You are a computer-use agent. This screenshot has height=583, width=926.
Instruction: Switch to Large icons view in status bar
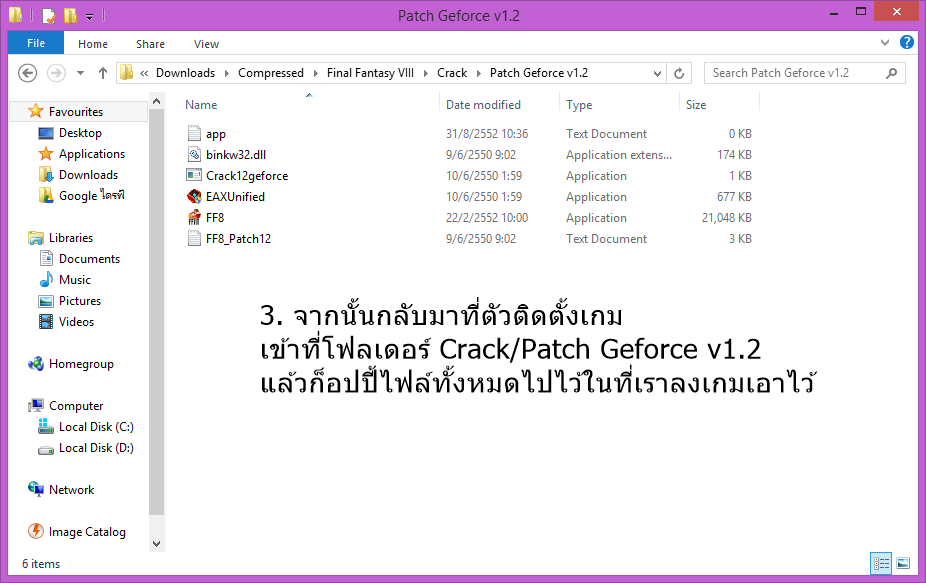(903, 563)
